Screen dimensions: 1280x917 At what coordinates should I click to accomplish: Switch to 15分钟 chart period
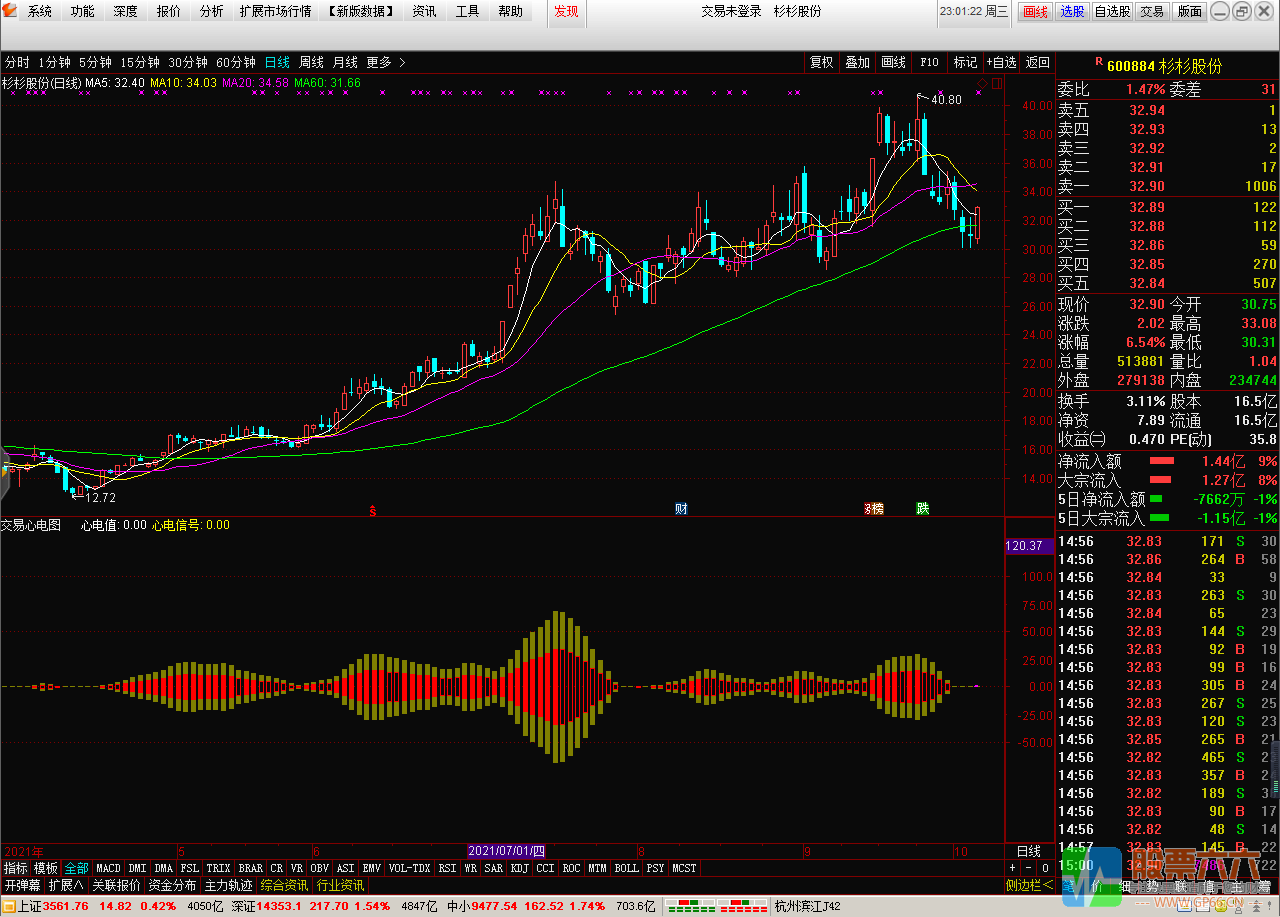pyautogui.click(x=140, y=62)
